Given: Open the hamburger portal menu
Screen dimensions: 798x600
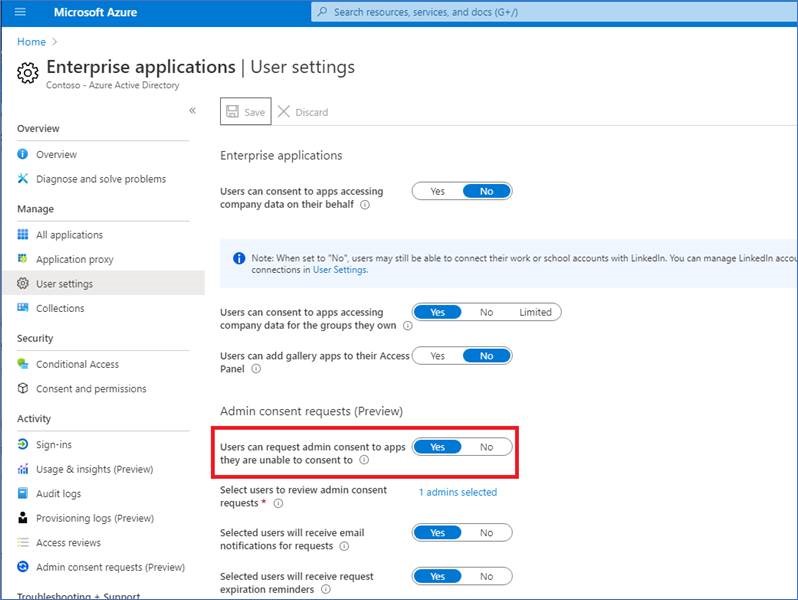Looking at the screenshot, I should 20,12.
